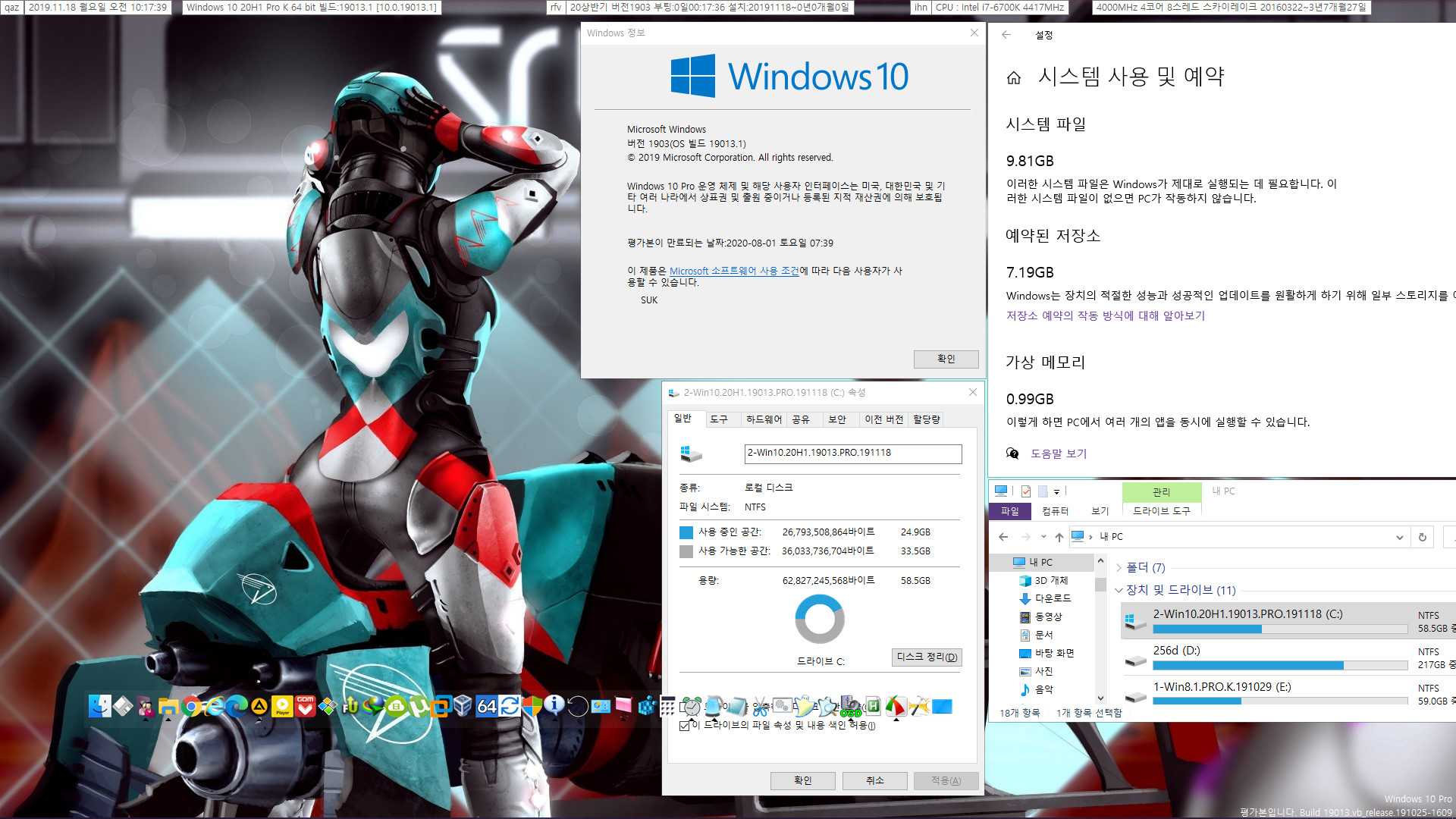The width and height of the screenshot is (1456, 819).
Task: Open the blue info bubble icon in the dock
Action: click(554, 706)
